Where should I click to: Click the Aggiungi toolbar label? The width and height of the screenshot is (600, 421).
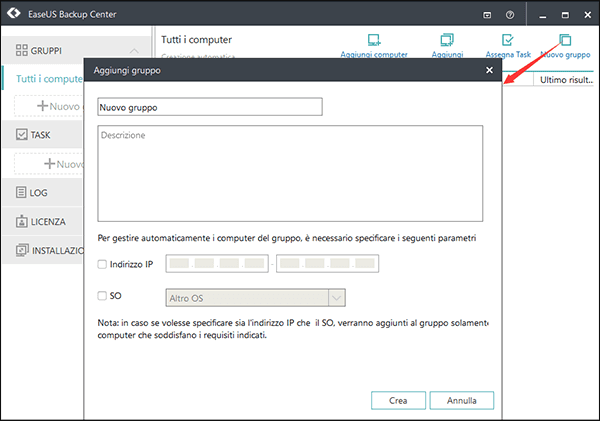[447, 54]
